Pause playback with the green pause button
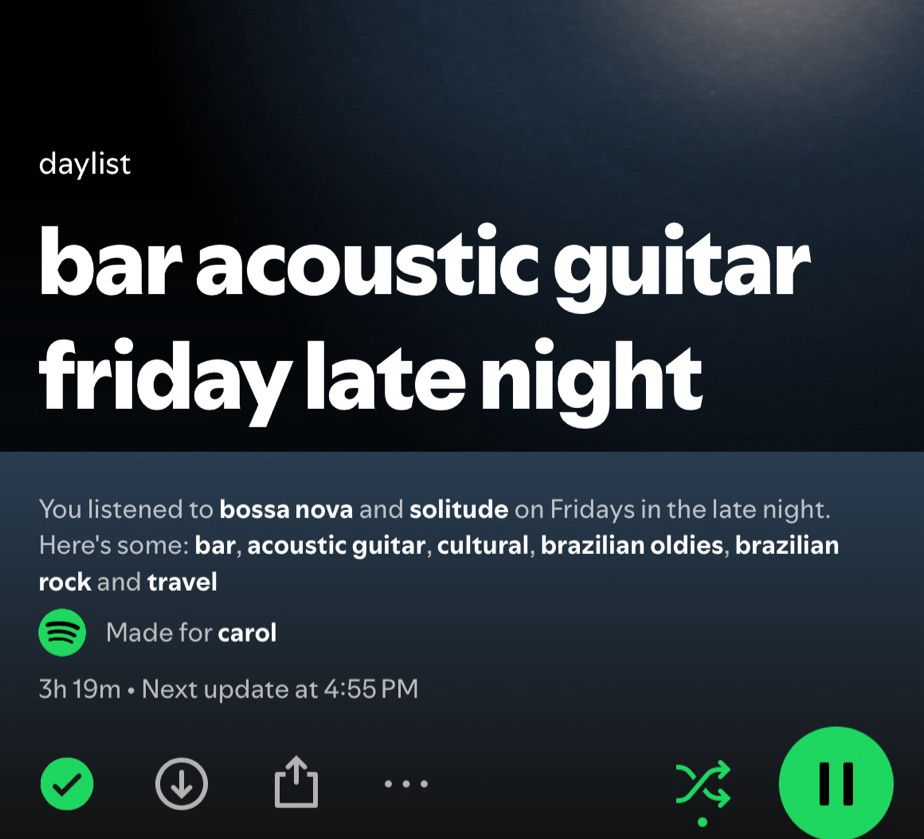Screen dimensions: 924x839 [836, 784]
